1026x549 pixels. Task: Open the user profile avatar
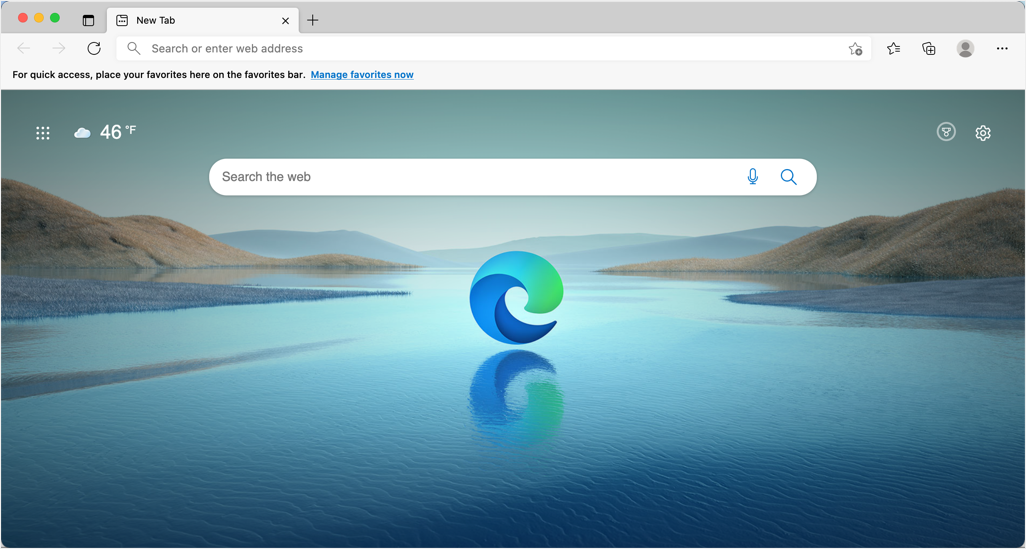(x=965, y=48)
